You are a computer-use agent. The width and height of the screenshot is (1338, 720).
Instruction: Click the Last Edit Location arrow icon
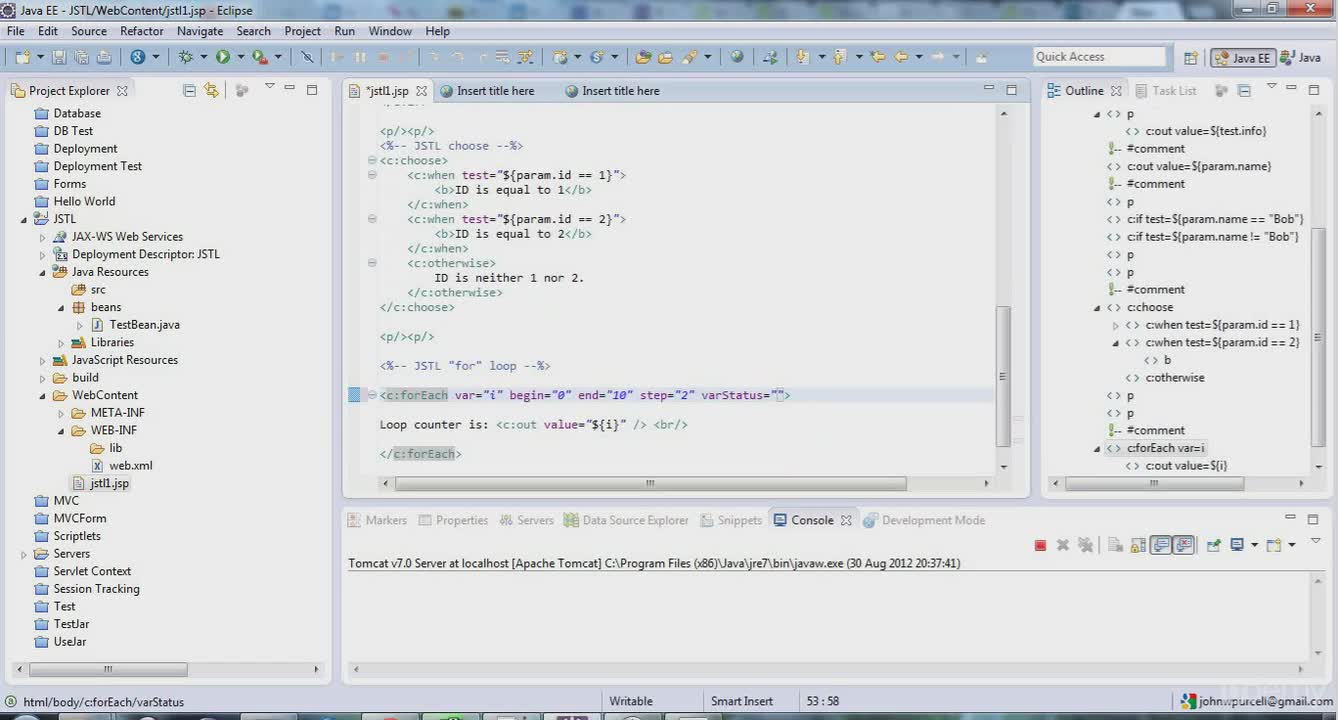(878, 57)
